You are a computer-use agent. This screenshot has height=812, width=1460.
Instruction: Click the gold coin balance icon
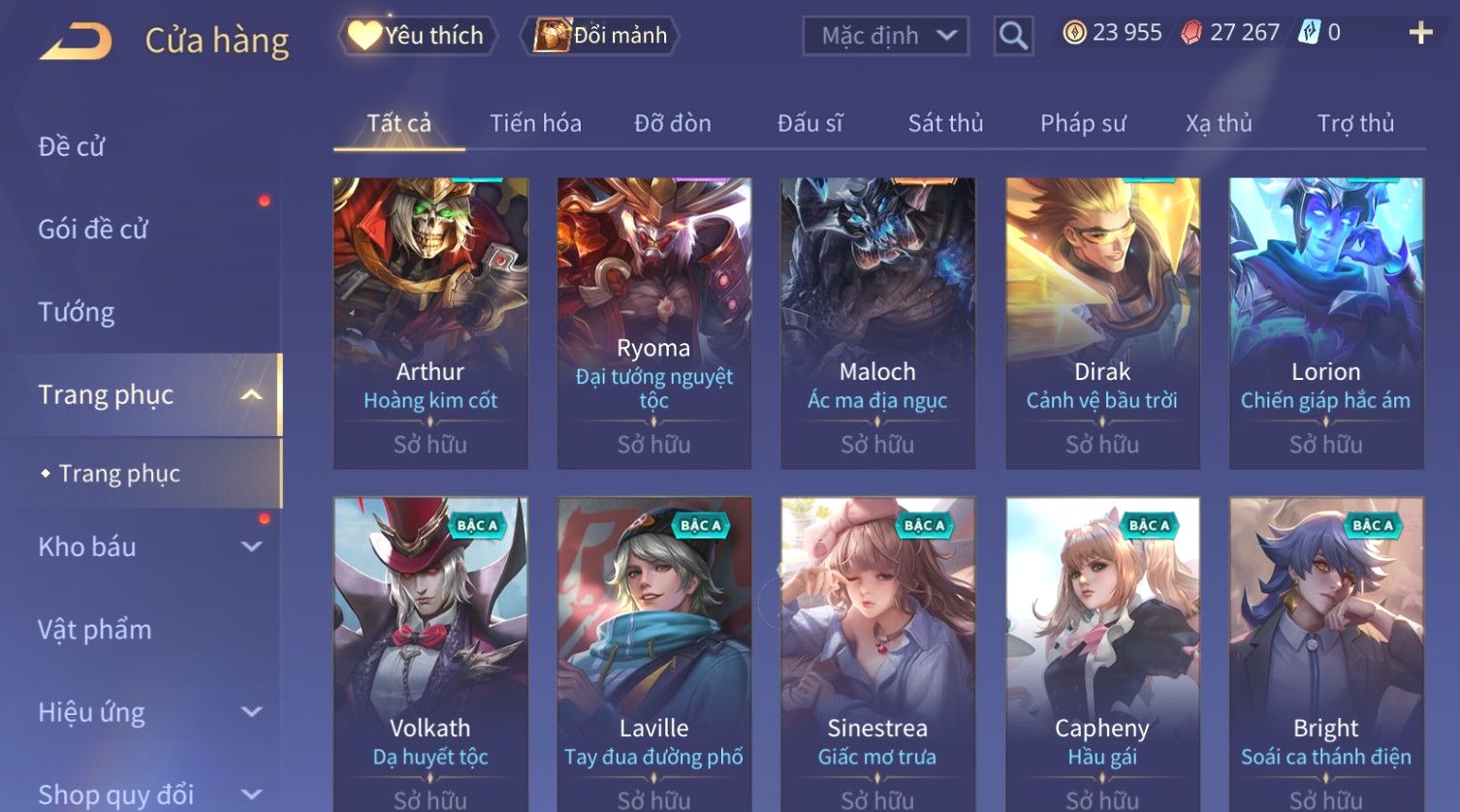click(x=1074, y=33)
